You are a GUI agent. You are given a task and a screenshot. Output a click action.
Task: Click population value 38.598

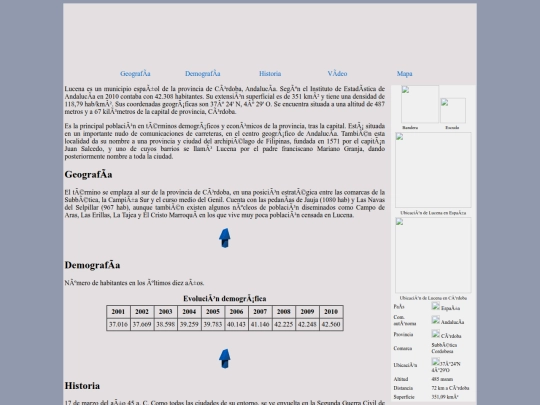tap(166, 324)
